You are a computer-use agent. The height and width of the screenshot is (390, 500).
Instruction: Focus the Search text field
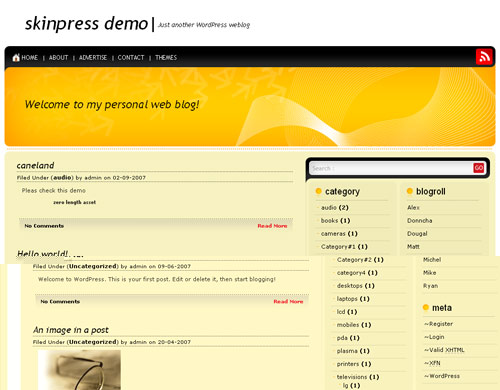point(391,168)
